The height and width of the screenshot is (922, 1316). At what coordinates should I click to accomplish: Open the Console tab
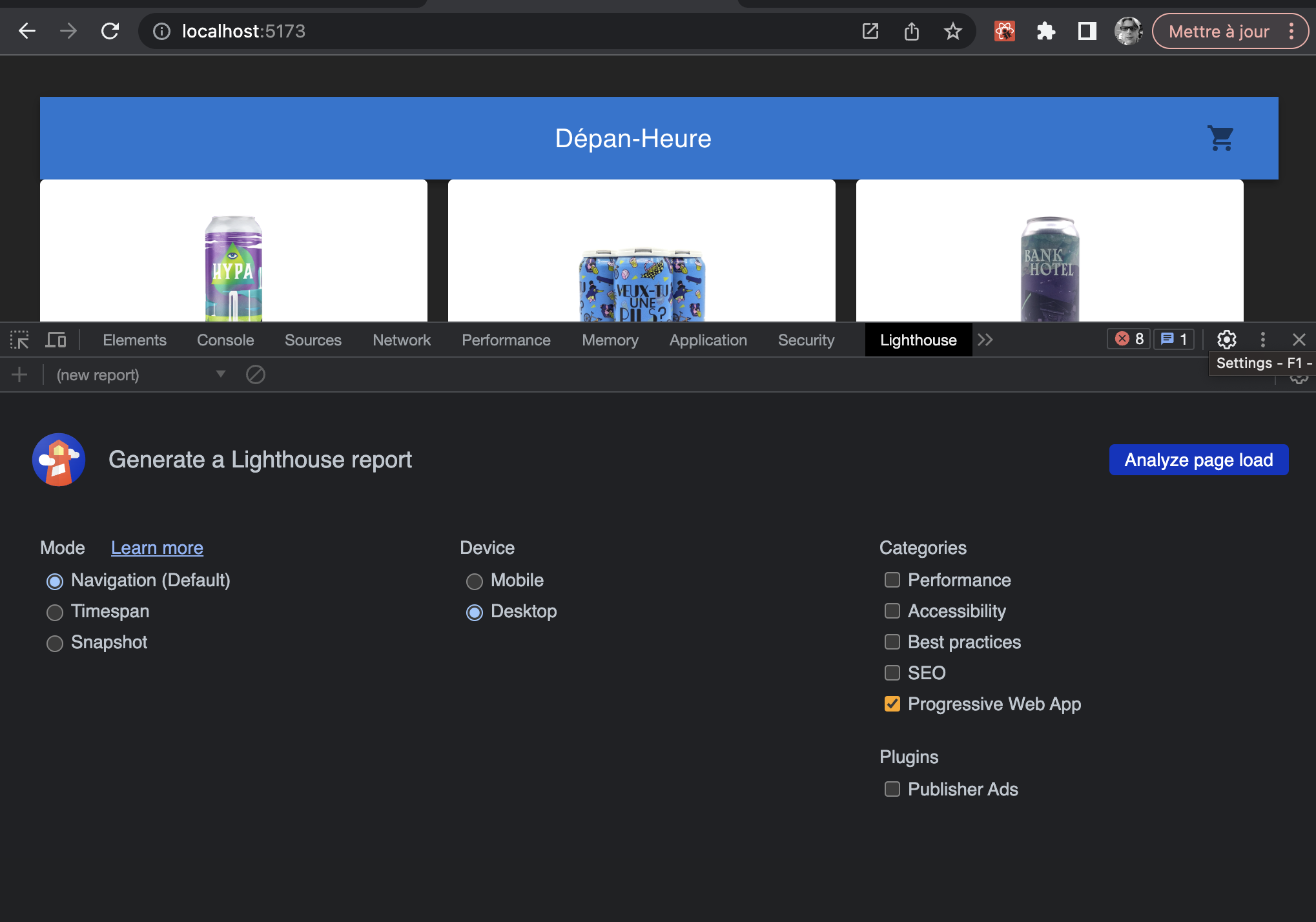coord(225,340)
